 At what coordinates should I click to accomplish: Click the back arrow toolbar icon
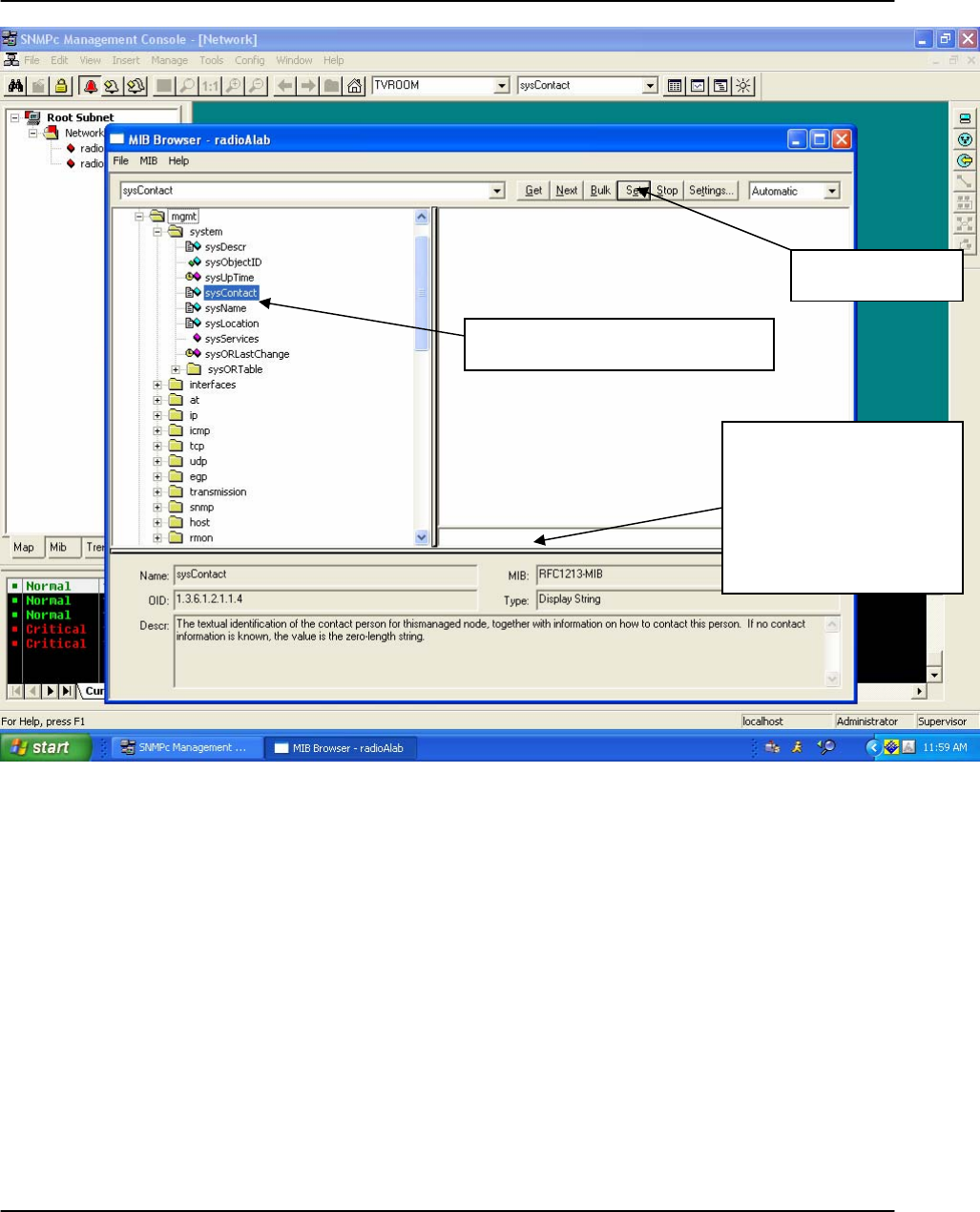tap(284, 86)
